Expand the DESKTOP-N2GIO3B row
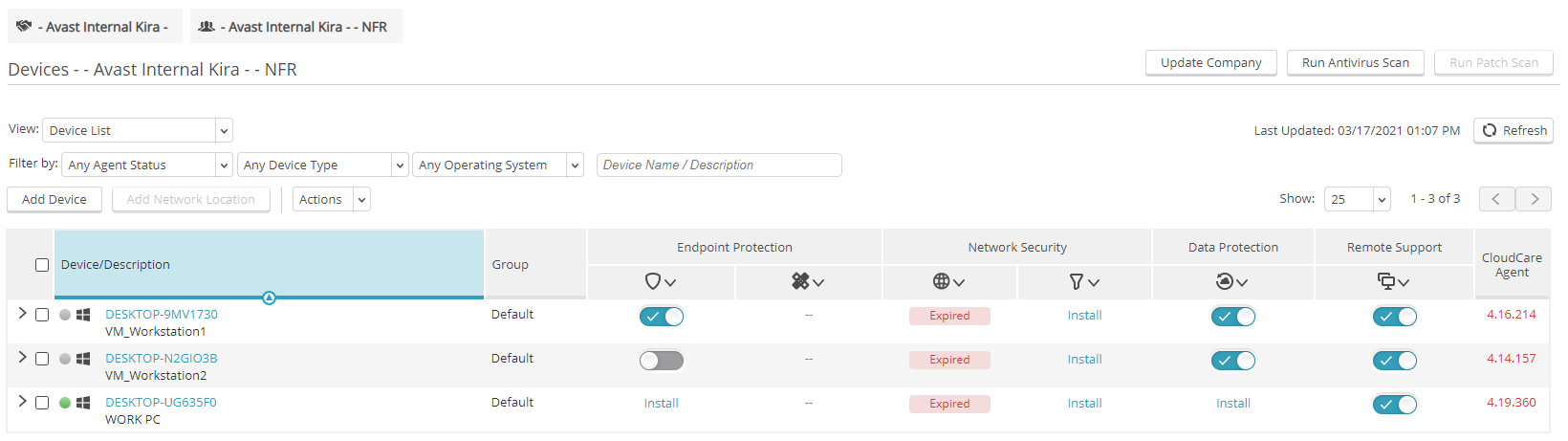The height and width of the screenshot is (441, 1568). coord(22,357)
